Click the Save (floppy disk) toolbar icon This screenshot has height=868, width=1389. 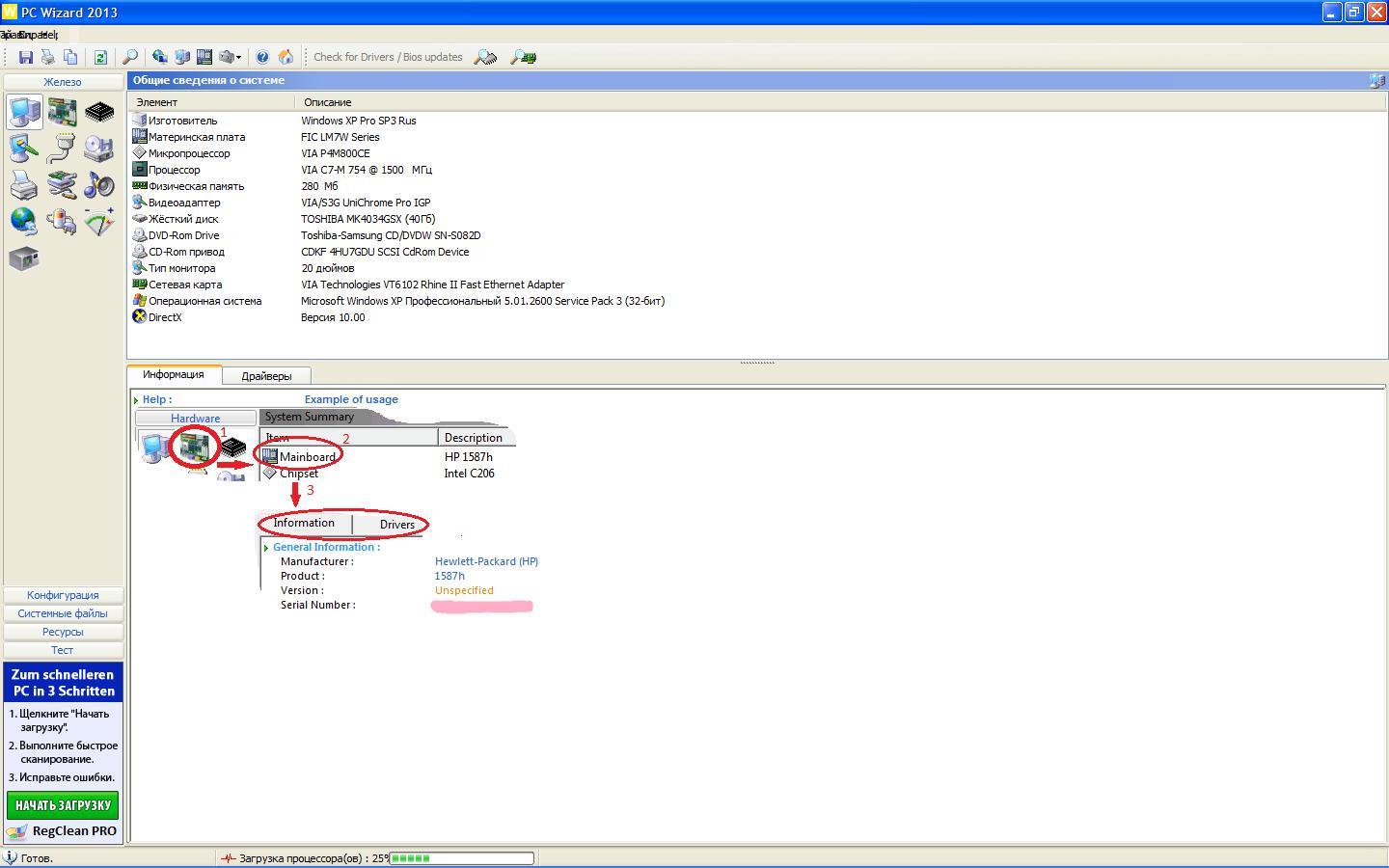click(x=26, y=57)
